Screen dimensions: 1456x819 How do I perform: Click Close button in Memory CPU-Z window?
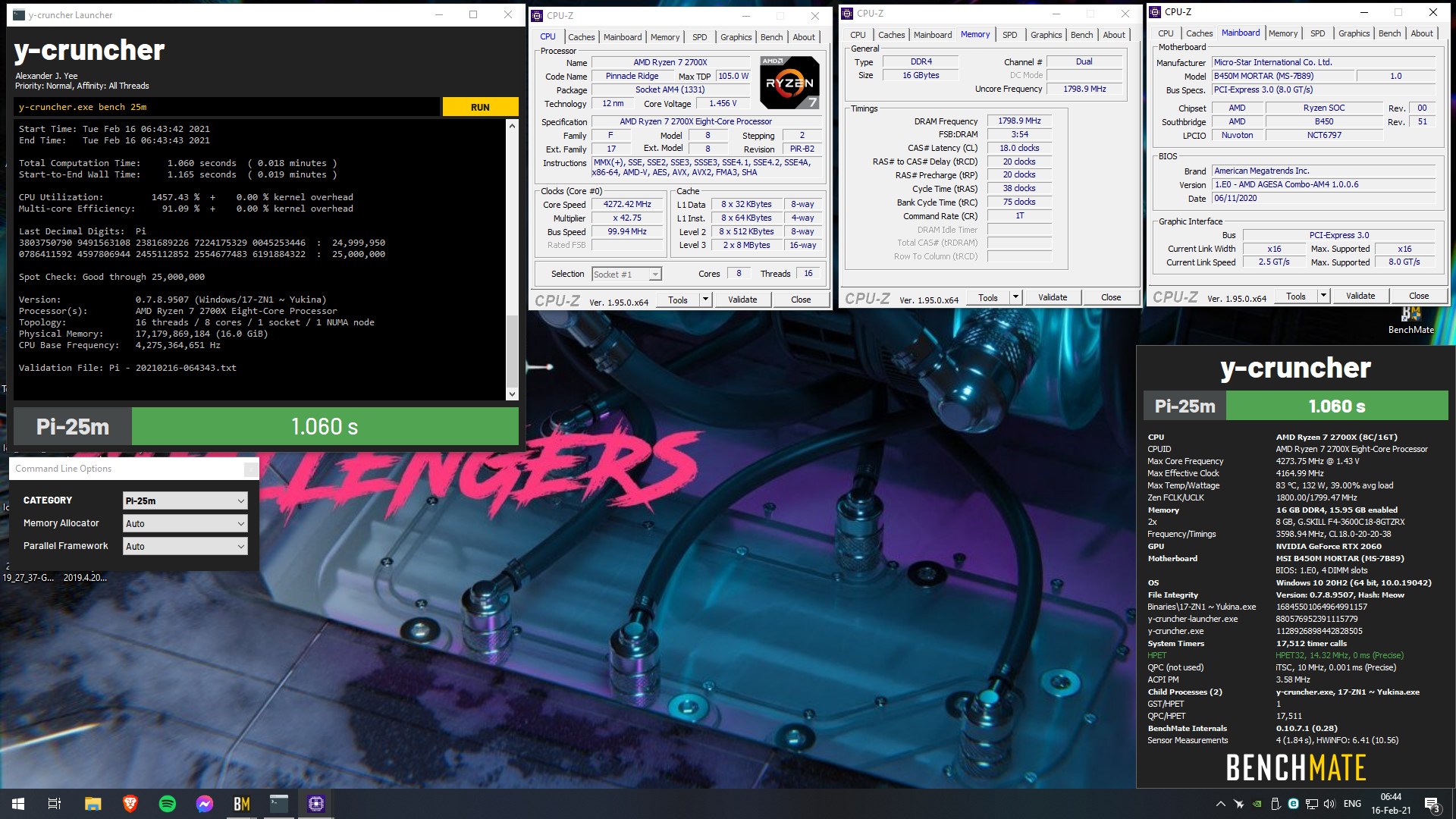(x=1111, y=297)
